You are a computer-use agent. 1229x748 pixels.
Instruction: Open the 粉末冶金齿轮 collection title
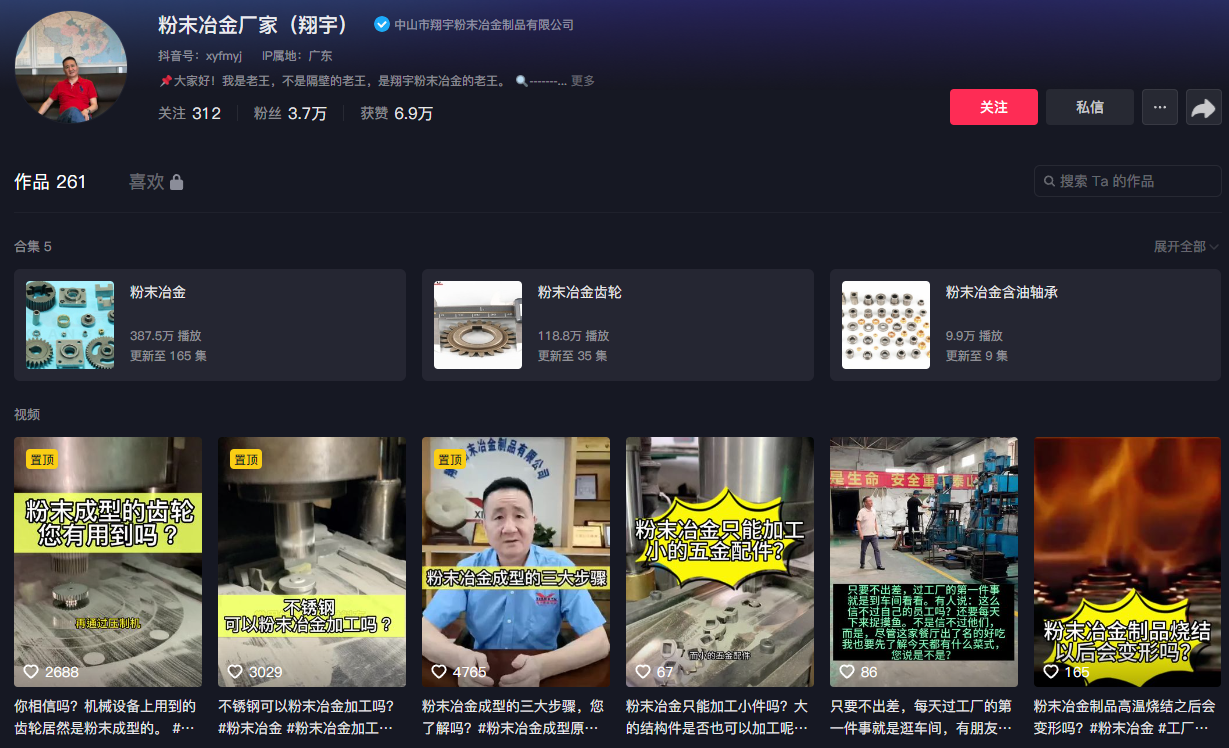[580, 293]
